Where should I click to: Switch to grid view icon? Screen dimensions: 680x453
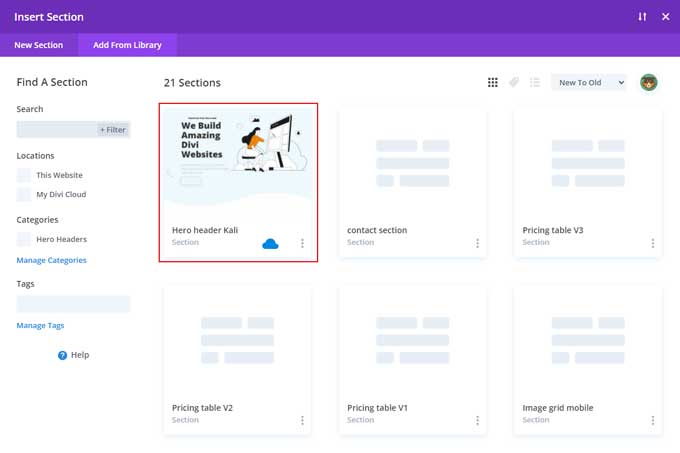pyautogui.click(x=493, y=82)
